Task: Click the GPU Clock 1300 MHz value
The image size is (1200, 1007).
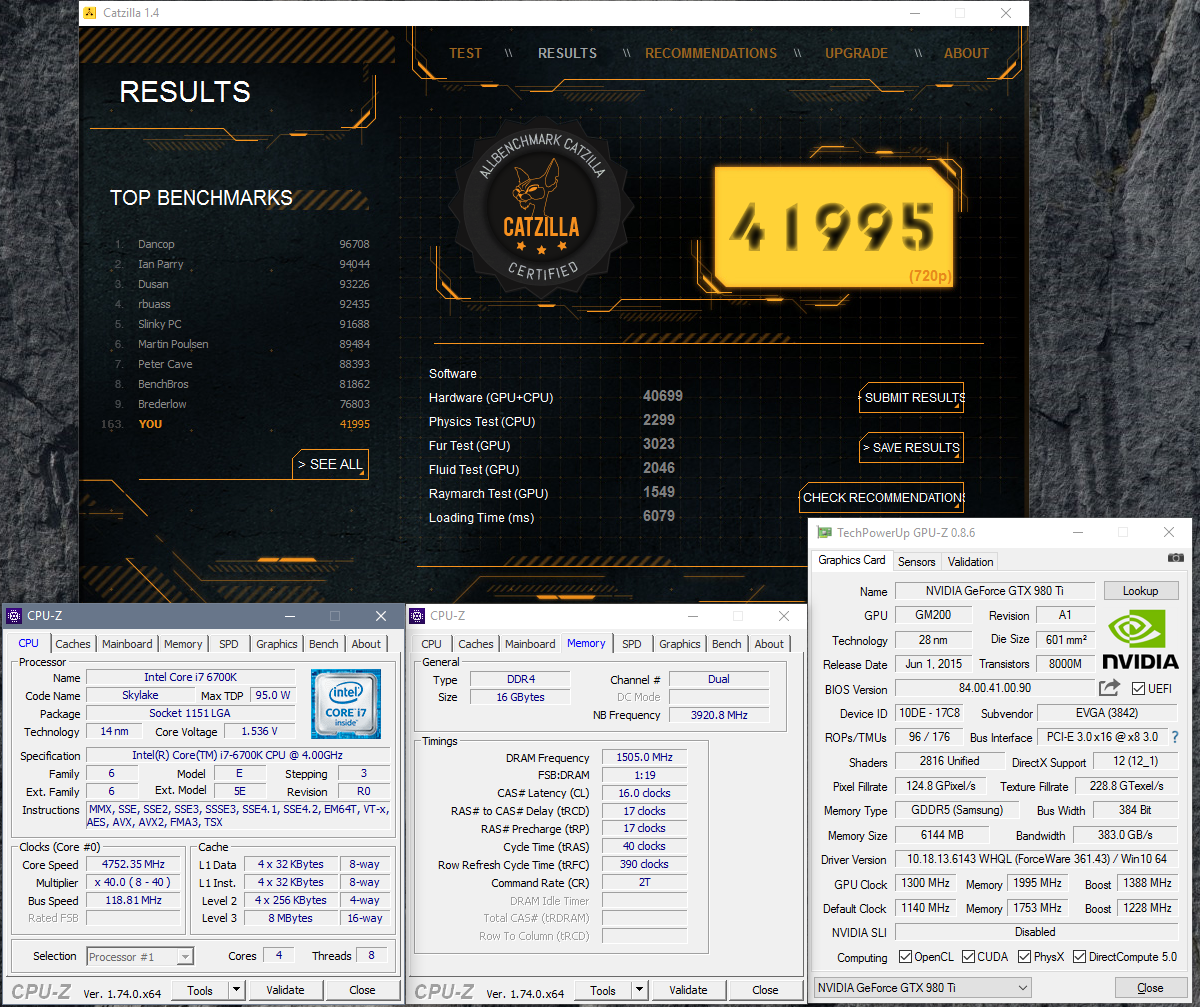Action: coord(925,884)
